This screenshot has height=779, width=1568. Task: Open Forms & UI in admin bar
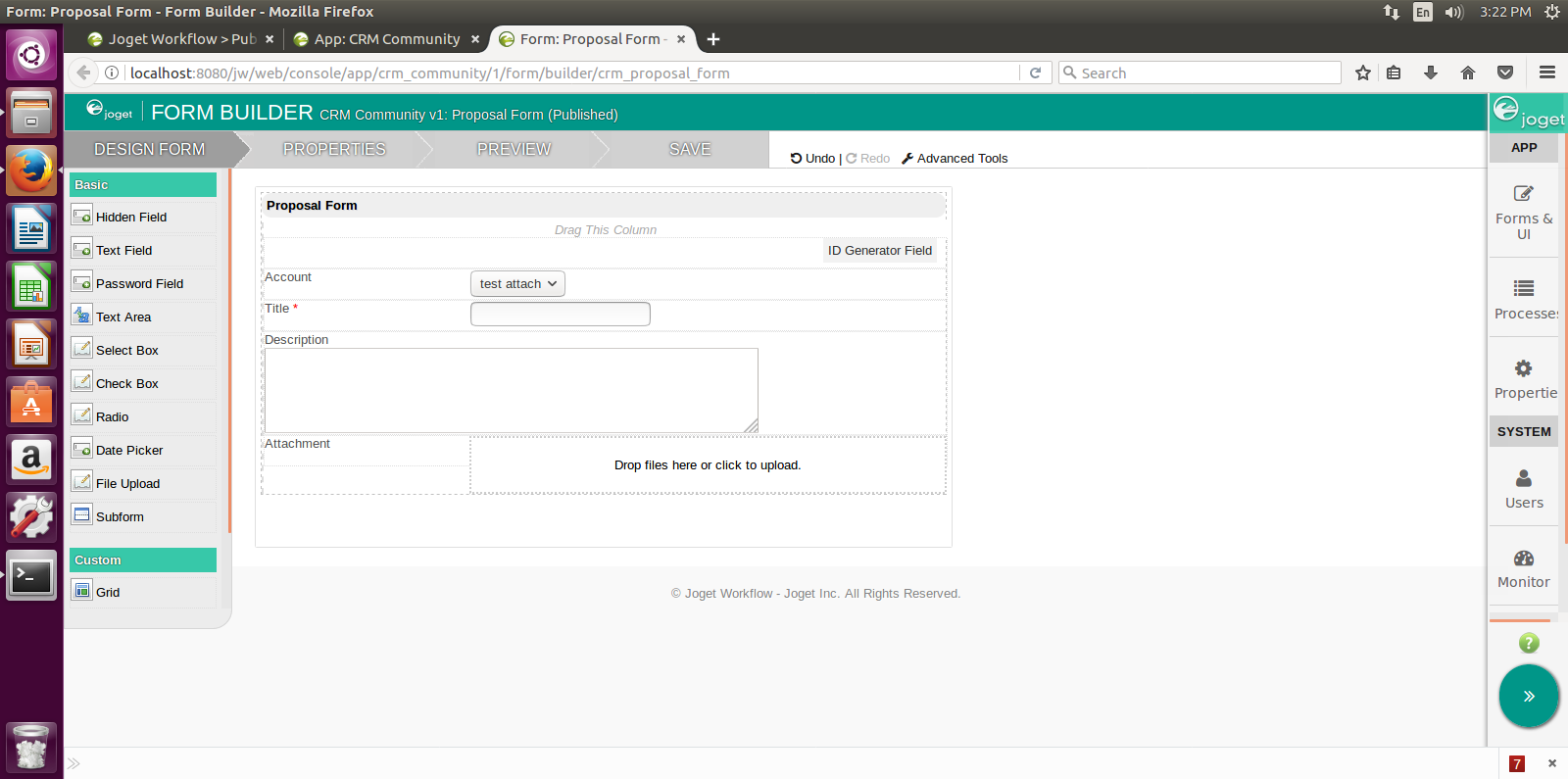coord(1524,212)
